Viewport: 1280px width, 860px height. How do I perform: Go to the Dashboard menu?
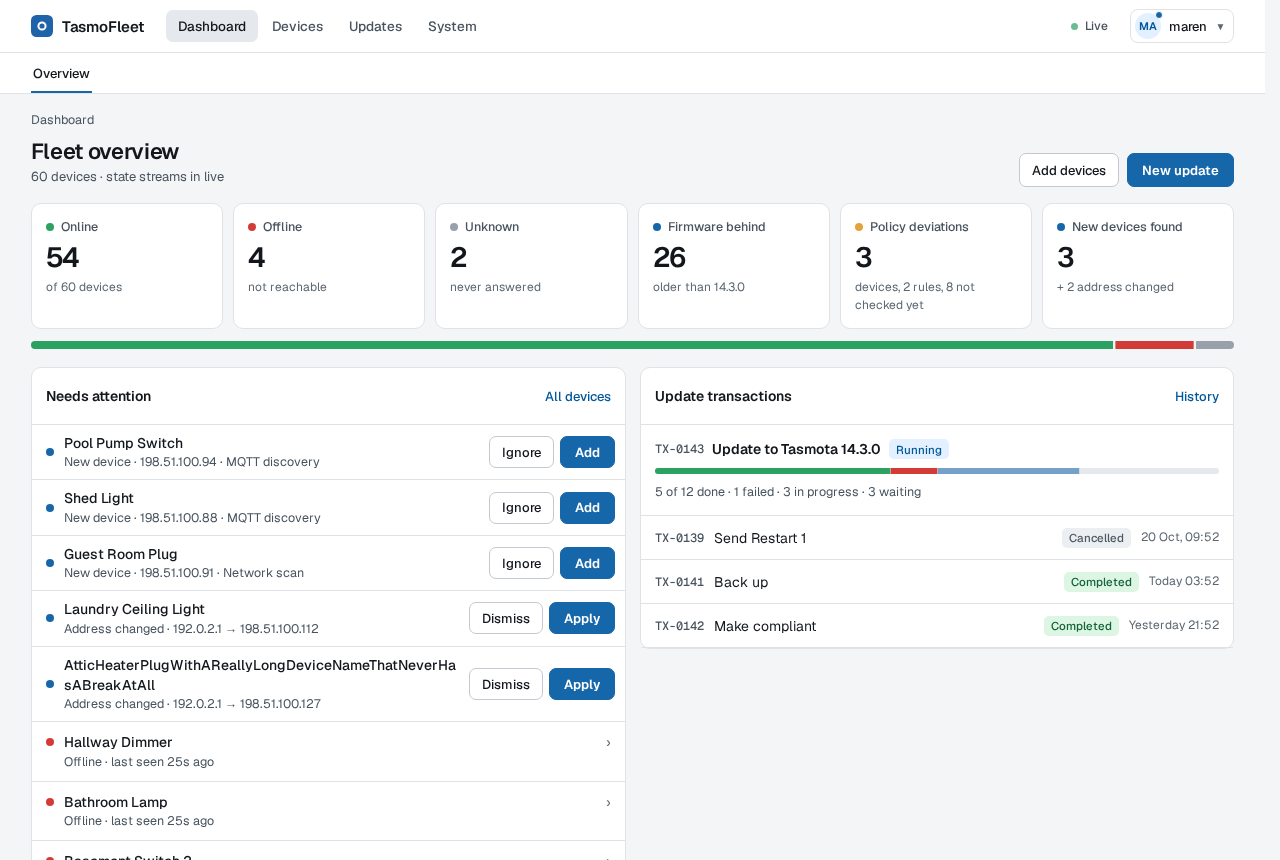[x=212, y=26]
